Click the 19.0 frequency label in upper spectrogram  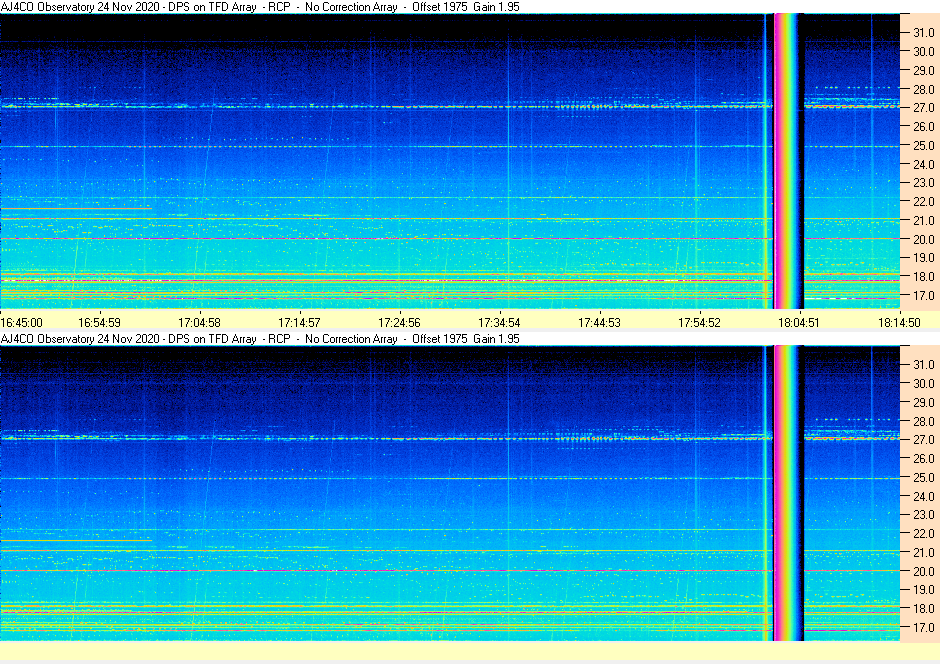924,258
